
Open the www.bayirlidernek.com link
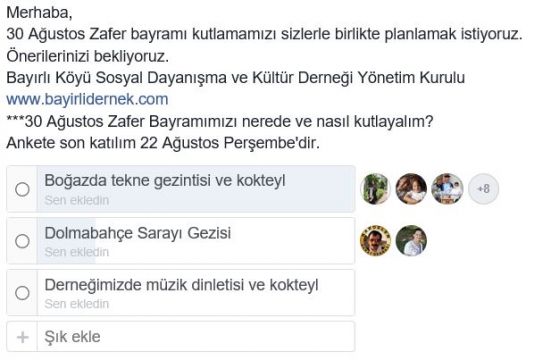(87, 99)
